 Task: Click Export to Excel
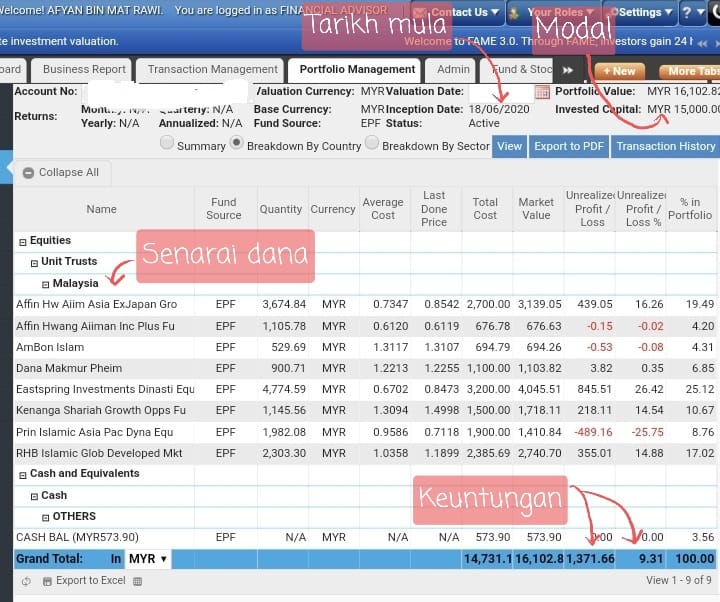tap(84, 581)
